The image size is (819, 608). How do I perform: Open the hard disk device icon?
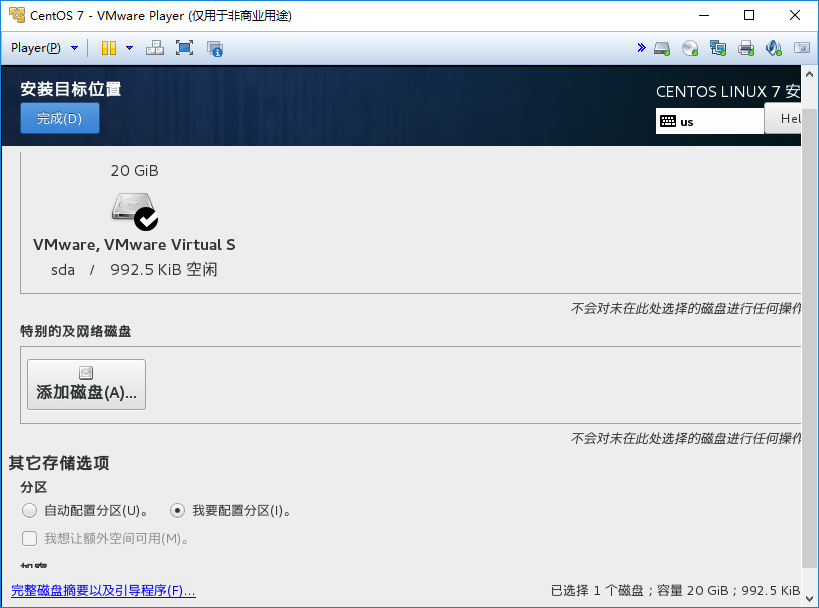(662, 49)
